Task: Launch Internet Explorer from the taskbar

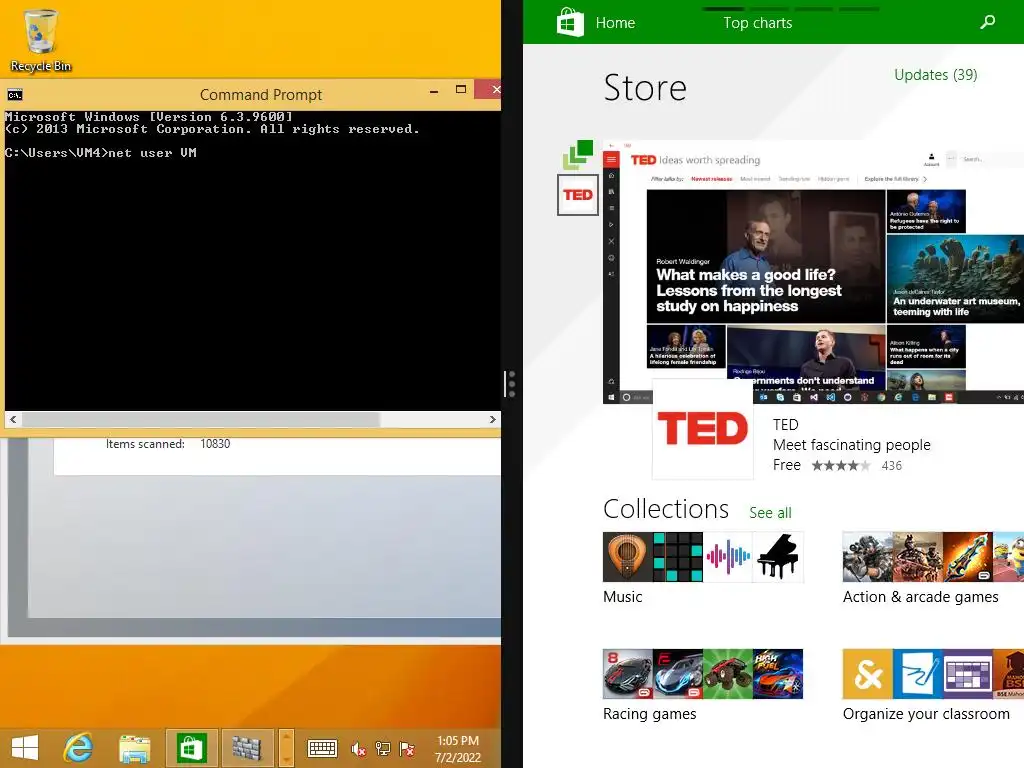Action: (x=78, y=748)
